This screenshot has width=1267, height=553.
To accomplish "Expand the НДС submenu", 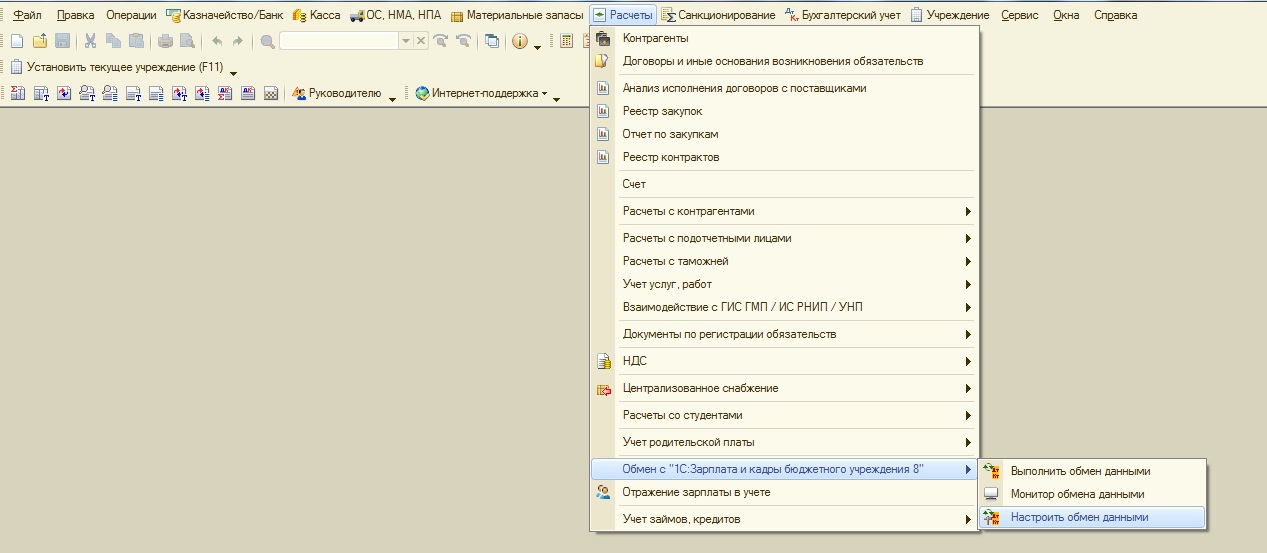I will [785, 361].
